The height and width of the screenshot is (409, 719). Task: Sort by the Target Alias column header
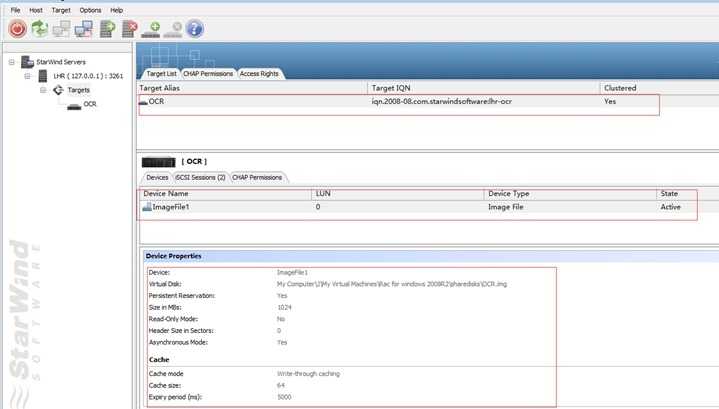point(253,88)
